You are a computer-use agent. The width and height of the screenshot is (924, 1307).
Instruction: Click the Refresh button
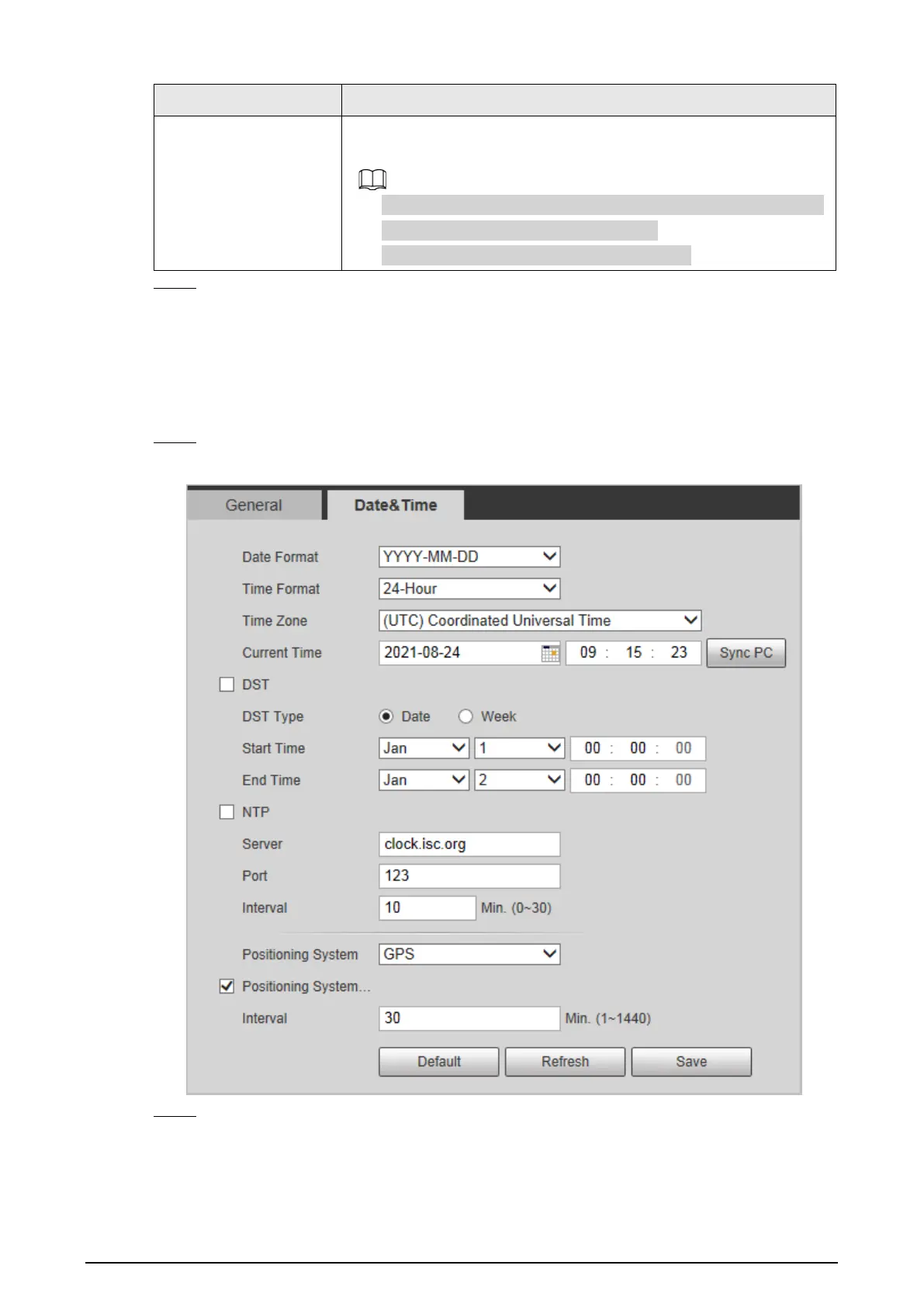[565, 1062]
